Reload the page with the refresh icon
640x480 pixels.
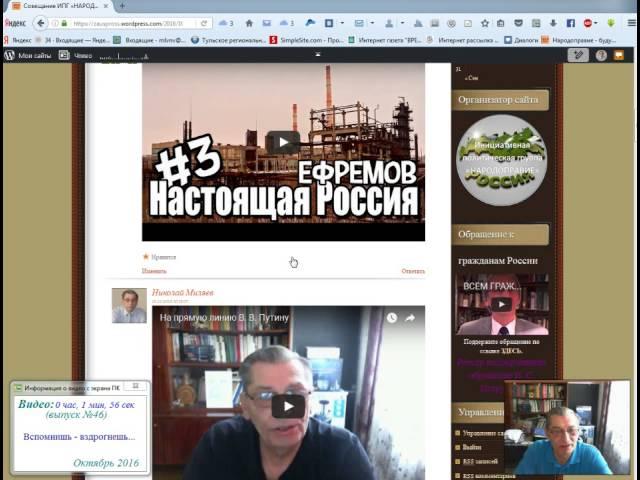[204, 23]
